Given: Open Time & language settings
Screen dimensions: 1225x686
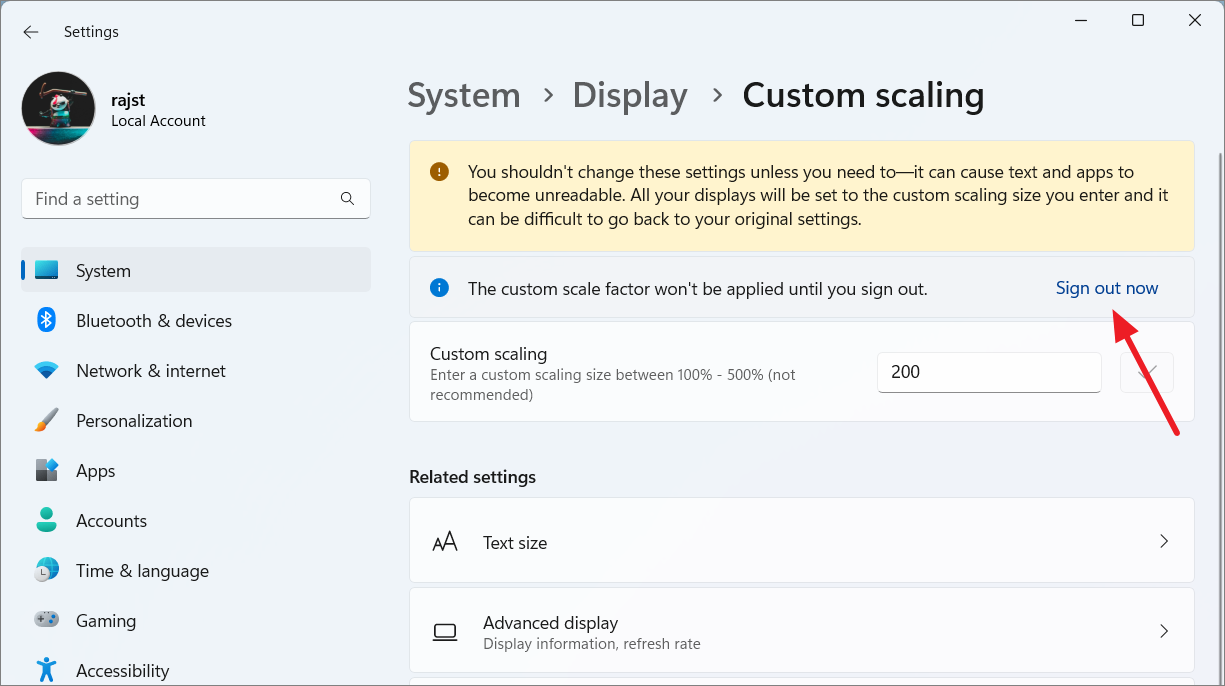Looking at the screenshot, I should tap(142, 570).
